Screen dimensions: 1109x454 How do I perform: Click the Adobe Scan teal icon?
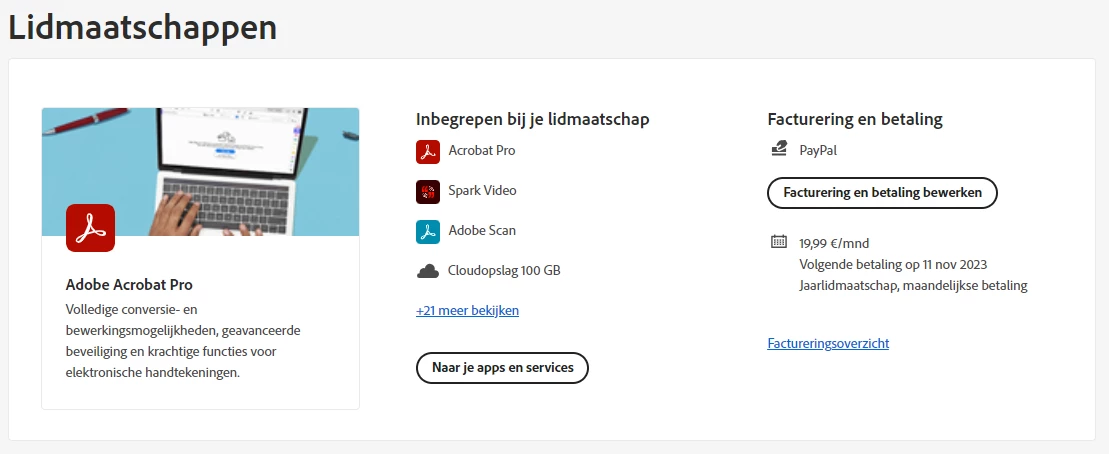click(x=428, y=232)
